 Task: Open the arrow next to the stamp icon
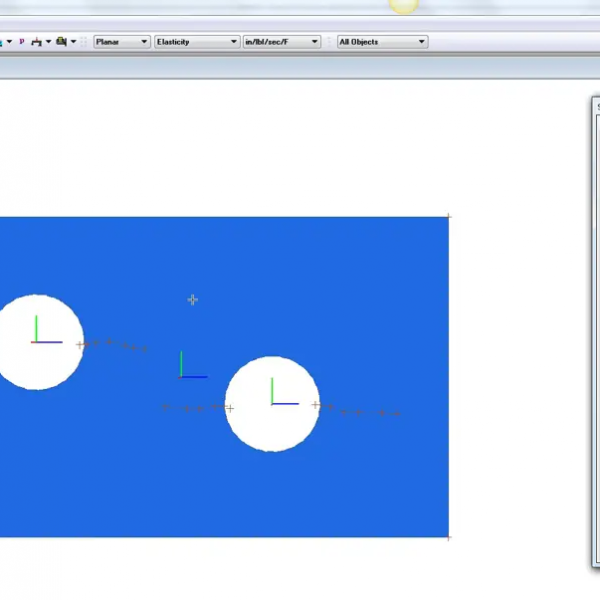coord(73,42)
